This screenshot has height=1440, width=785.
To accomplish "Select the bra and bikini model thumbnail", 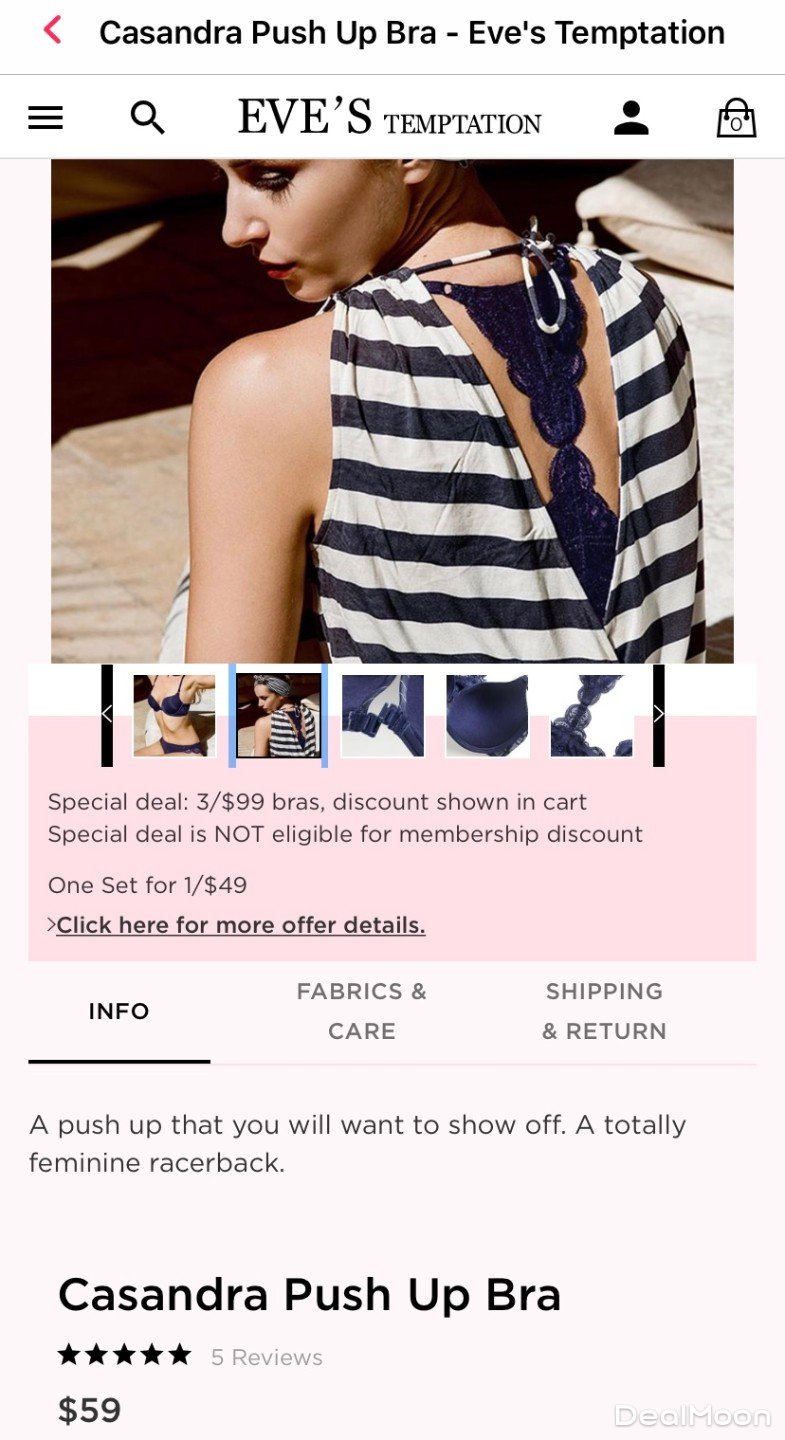I will [174, 715].
